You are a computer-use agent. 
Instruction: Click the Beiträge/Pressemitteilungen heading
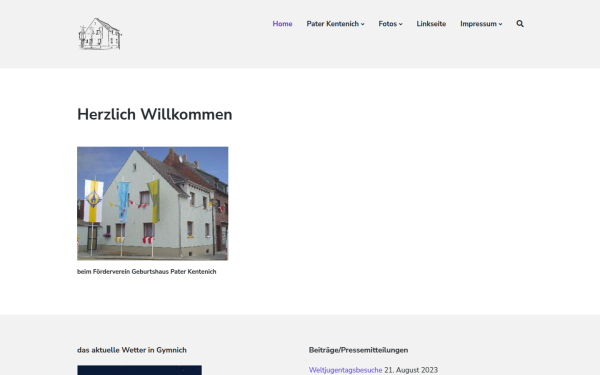[358, 350]
